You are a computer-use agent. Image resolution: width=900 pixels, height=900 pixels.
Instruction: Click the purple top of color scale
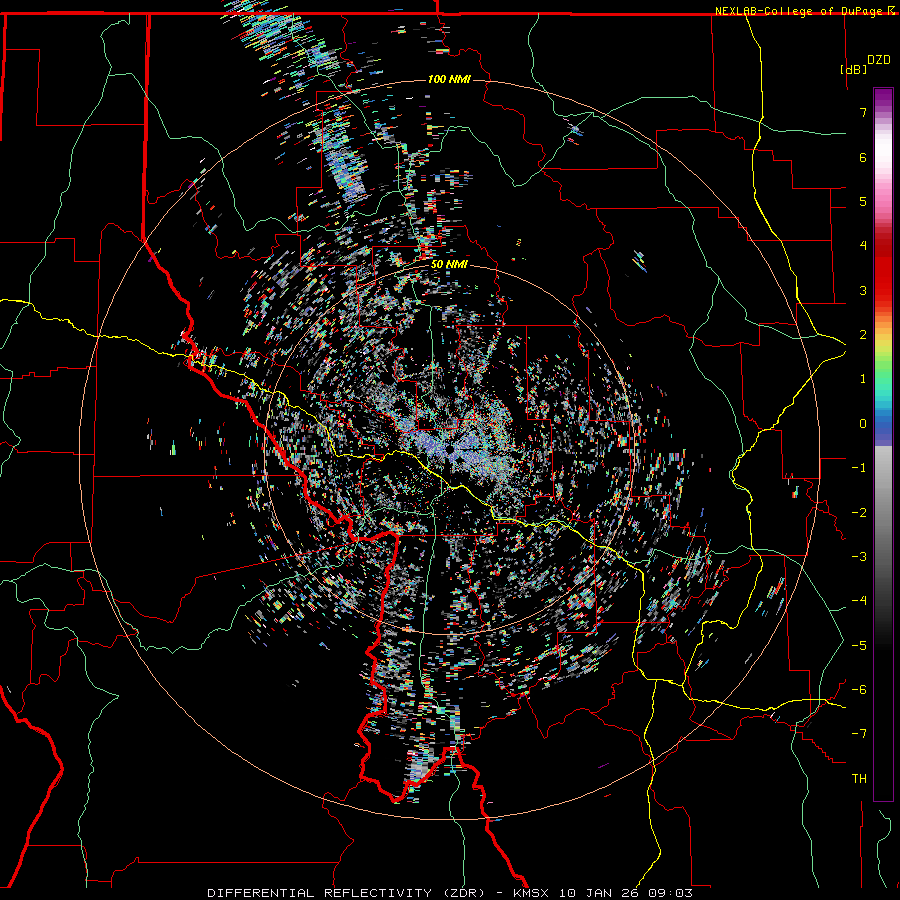tap(883, 98)
